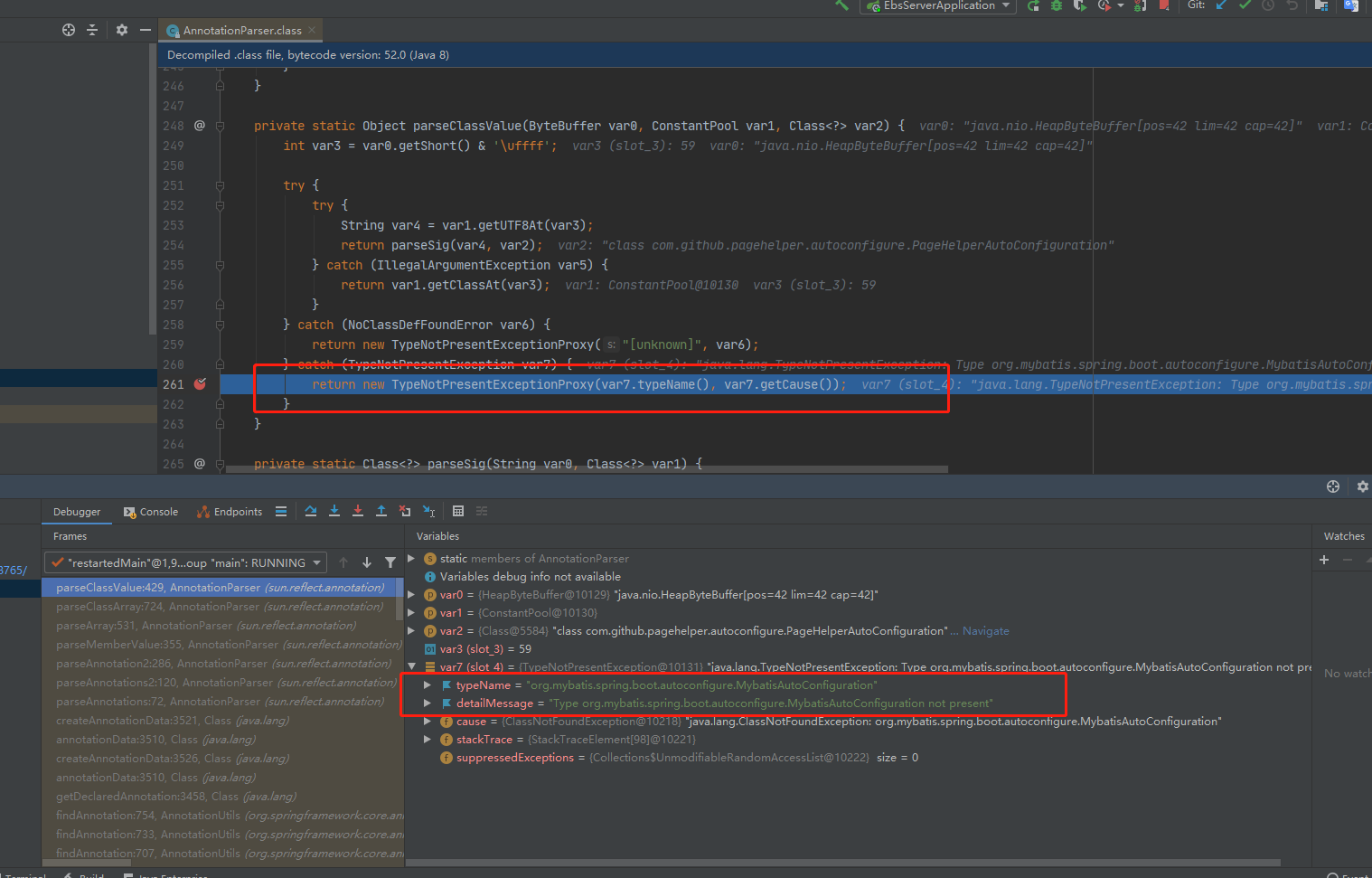Image resolution: width=1372 pixels, height=878 pixels.
Task: Click the Threads layout menu icon
Action: point(281,512)
